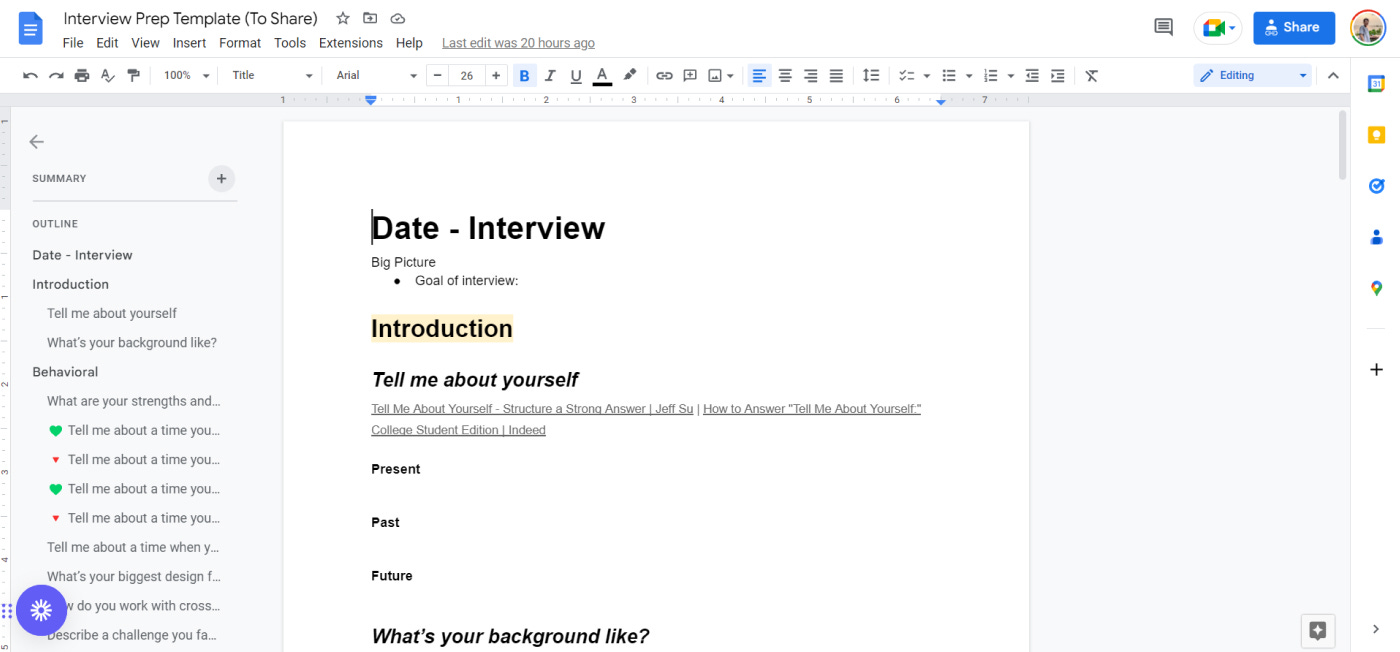Viewport: 1400px width, 652px height.
Task: Select Behavioral in the document outline
Action: pyautogui.click(x=65, y=371)
